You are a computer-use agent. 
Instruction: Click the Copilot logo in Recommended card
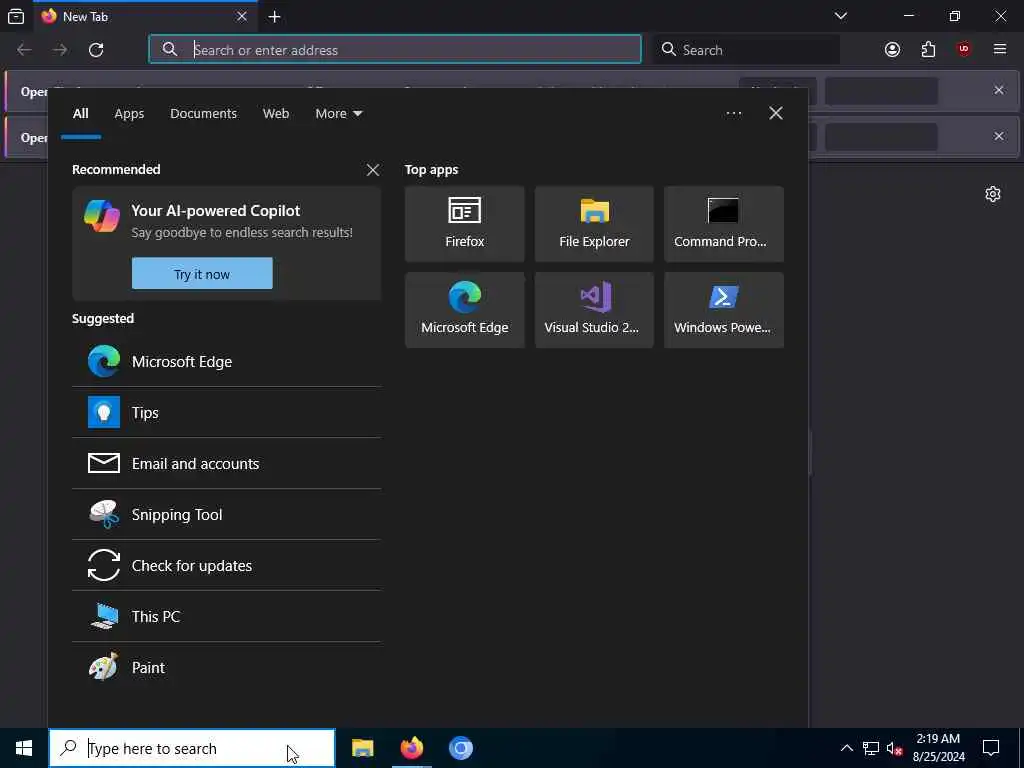click(x=102, y=216)
